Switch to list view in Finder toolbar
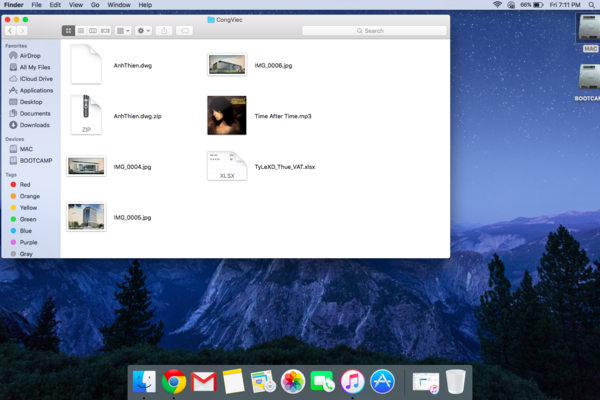Screen dimensions: 600x400 click(x=80, y=31)
